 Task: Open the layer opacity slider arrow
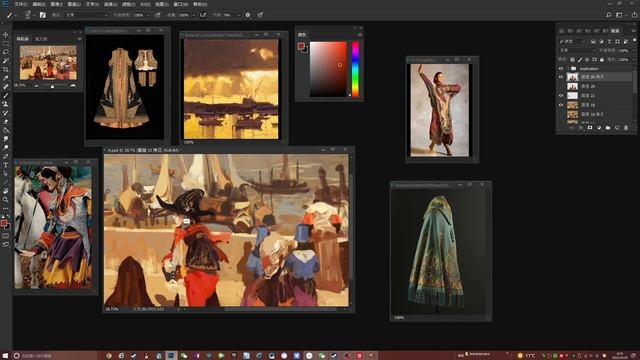pos(632,50)
